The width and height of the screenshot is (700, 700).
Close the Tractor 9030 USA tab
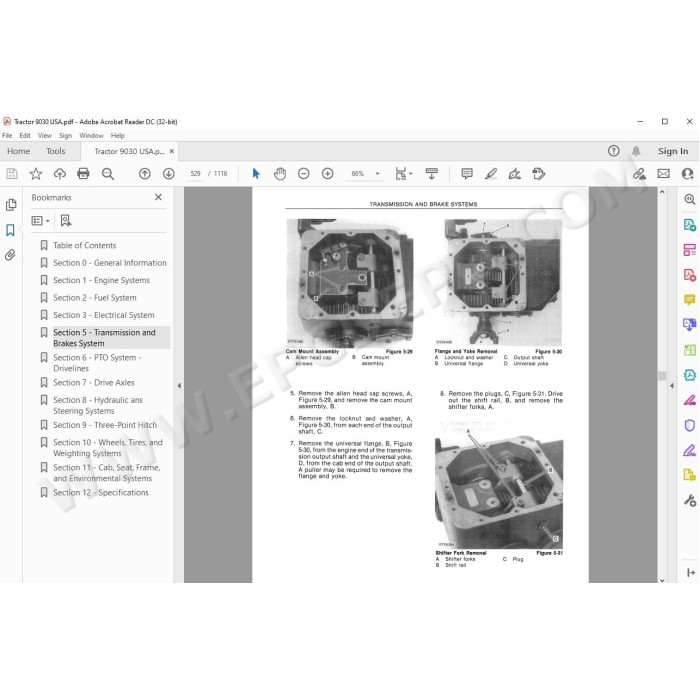click(x=171, y=151)
